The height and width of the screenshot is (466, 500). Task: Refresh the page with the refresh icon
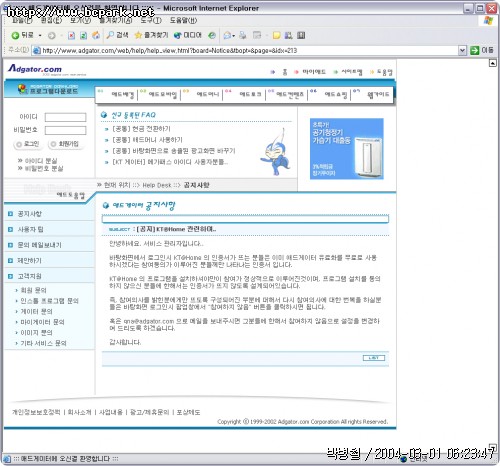83,35
